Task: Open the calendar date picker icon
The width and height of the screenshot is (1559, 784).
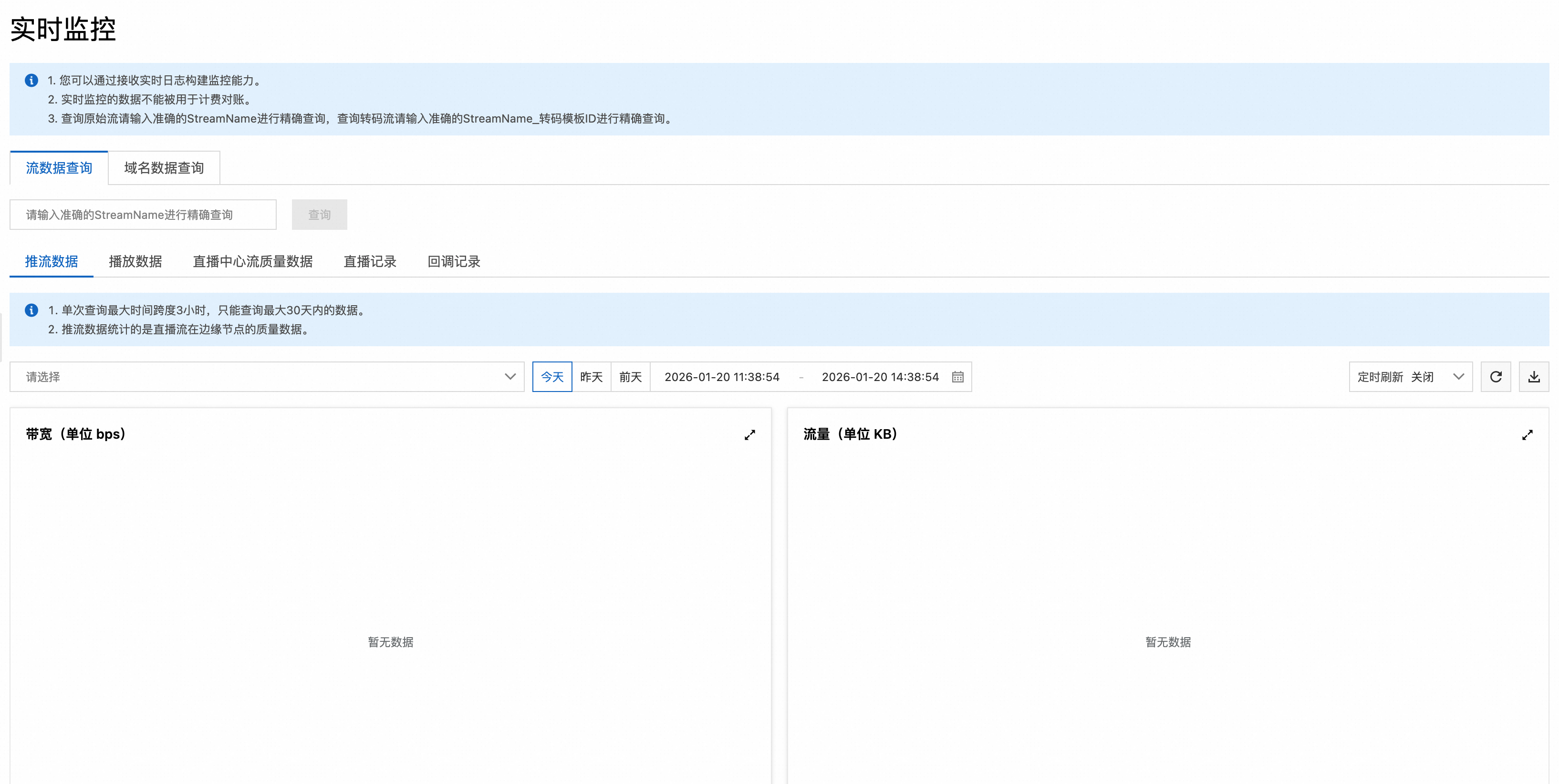Action: point(957,377)
